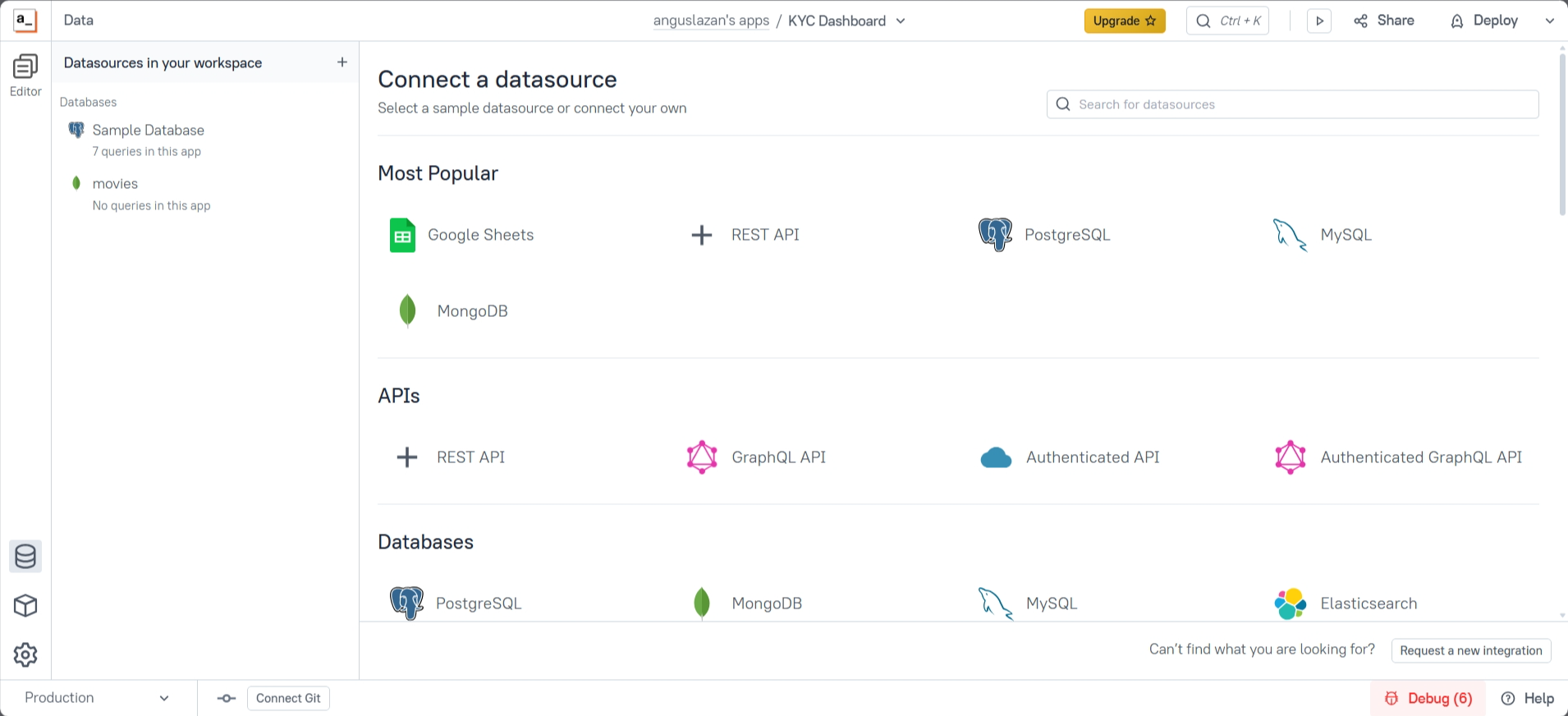Add a new datasource with plus icon

tap(342, 62)
